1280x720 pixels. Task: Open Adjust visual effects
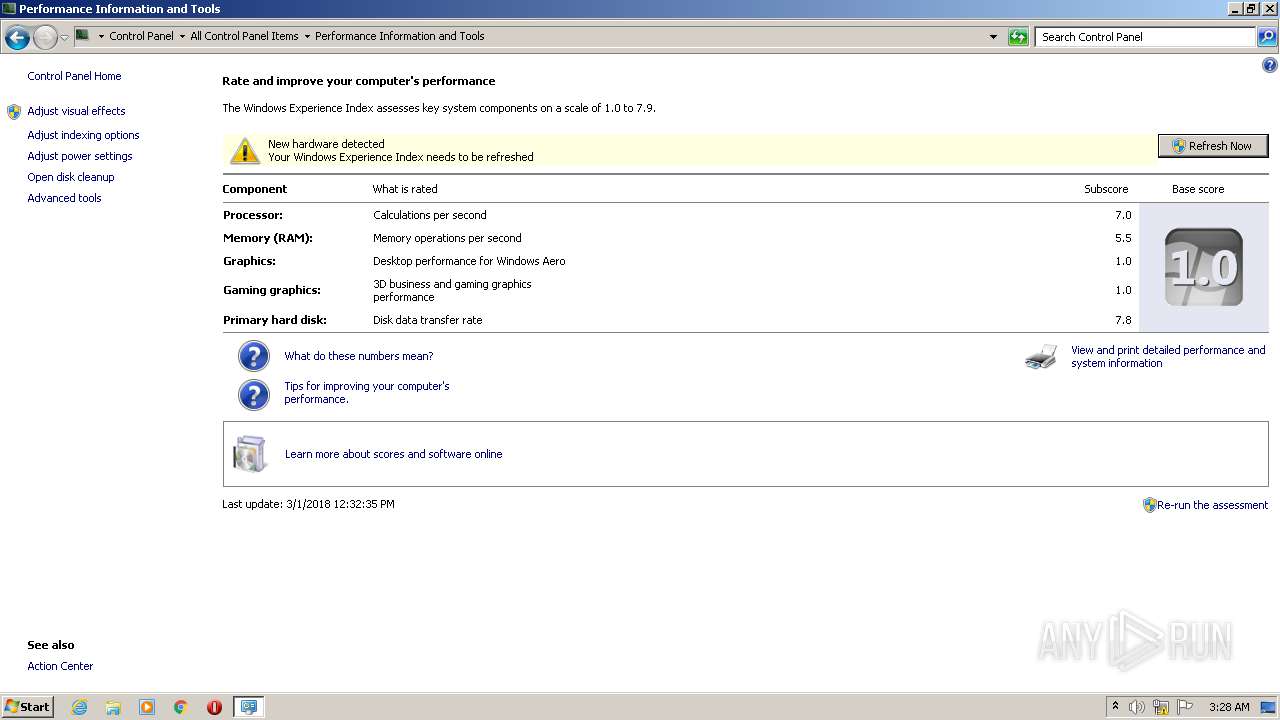point(76,111)
